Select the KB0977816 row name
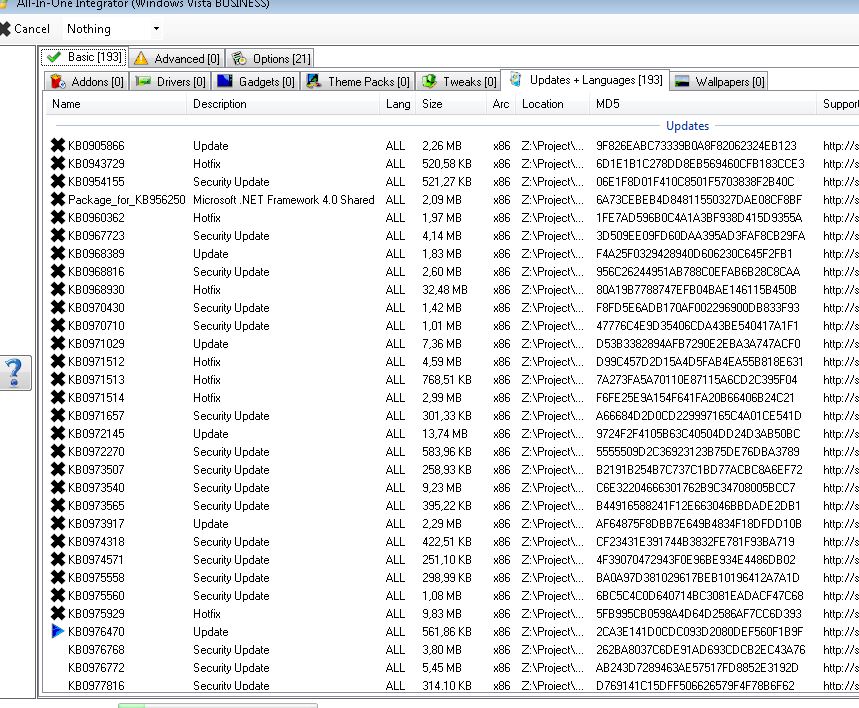859x708 pixels. point(96,686)
